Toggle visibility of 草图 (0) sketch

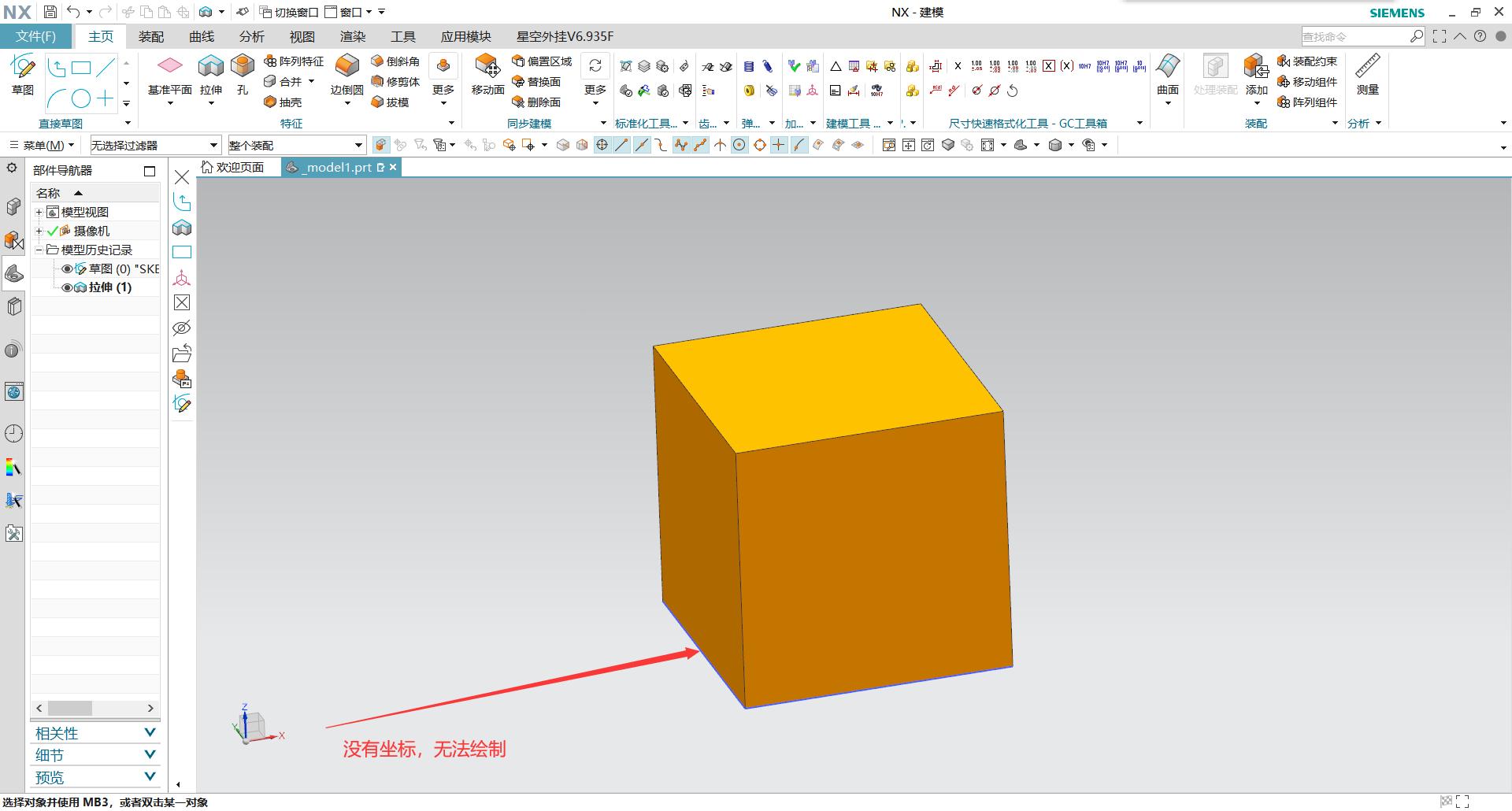67,269
